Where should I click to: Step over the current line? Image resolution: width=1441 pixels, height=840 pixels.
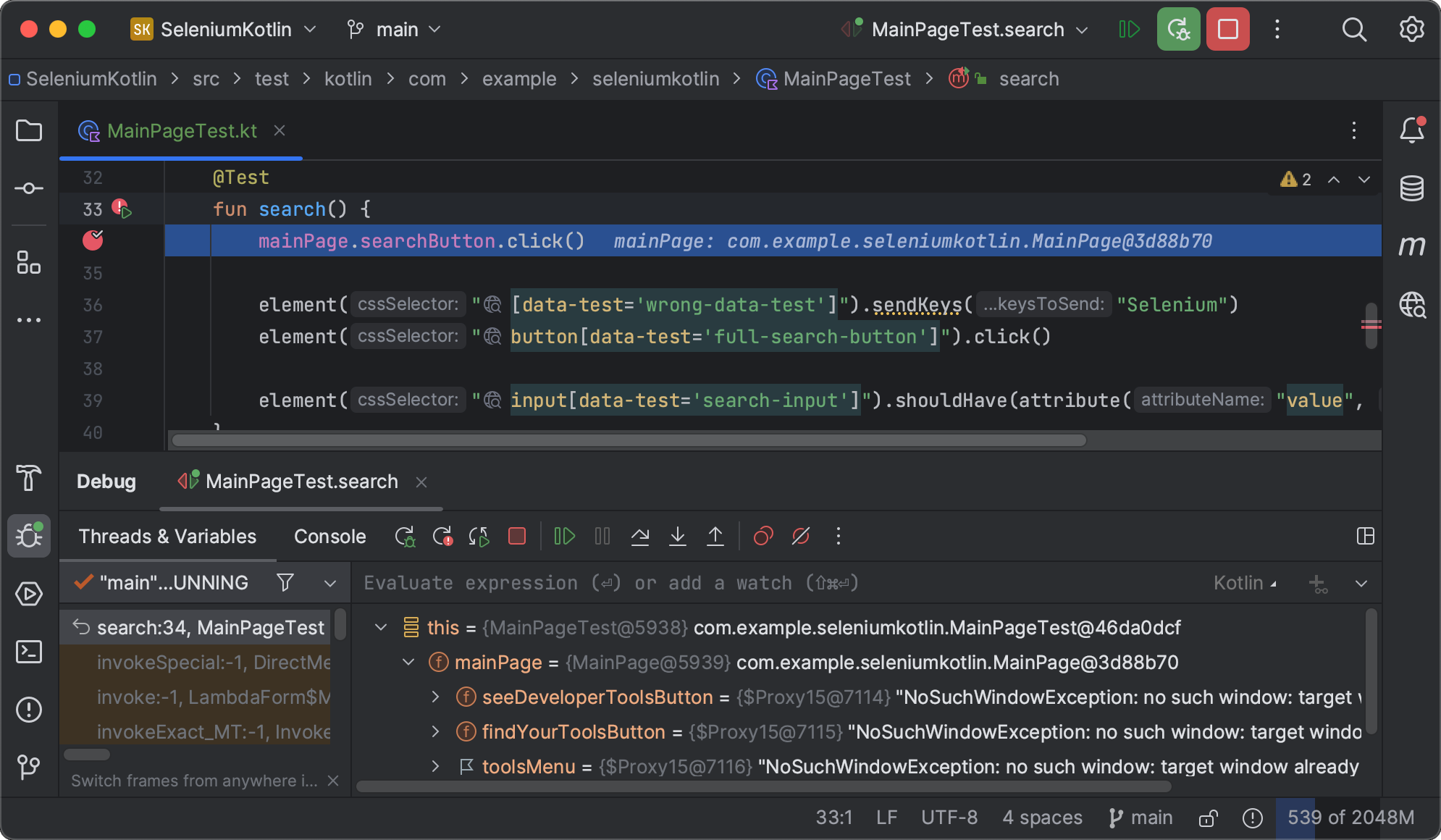click(639, 536)
